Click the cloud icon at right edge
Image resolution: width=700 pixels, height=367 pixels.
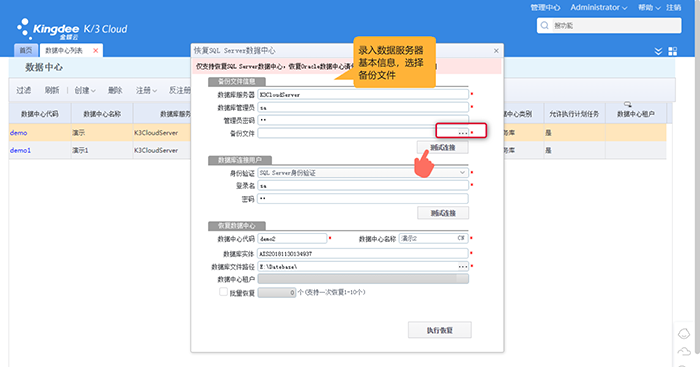684,352
